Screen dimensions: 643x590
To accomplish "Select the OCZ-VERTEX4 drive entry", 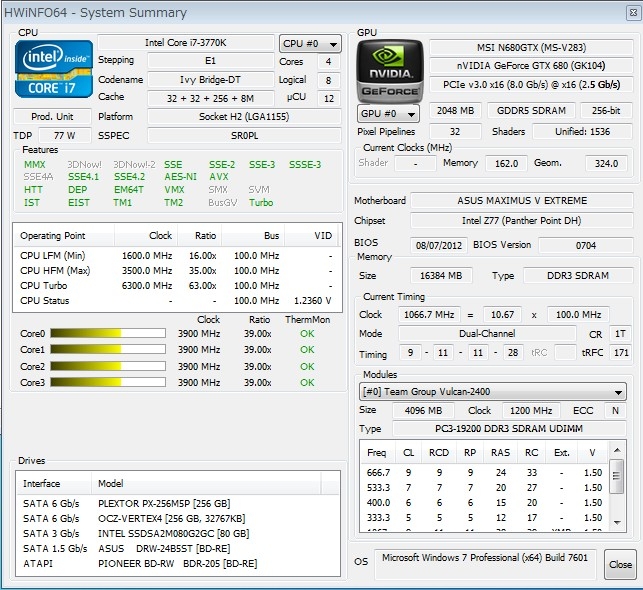I will point(173,519).
